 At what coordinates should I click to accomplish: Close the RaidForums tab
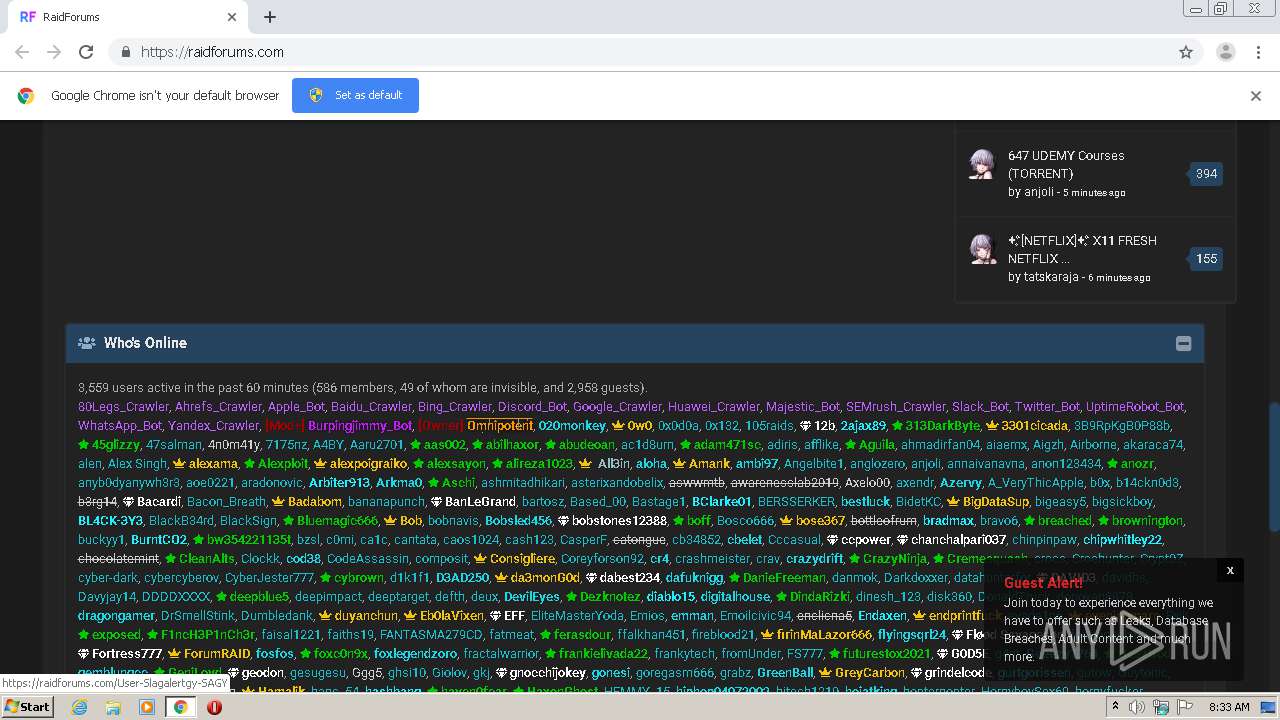[x=232, y=17]
